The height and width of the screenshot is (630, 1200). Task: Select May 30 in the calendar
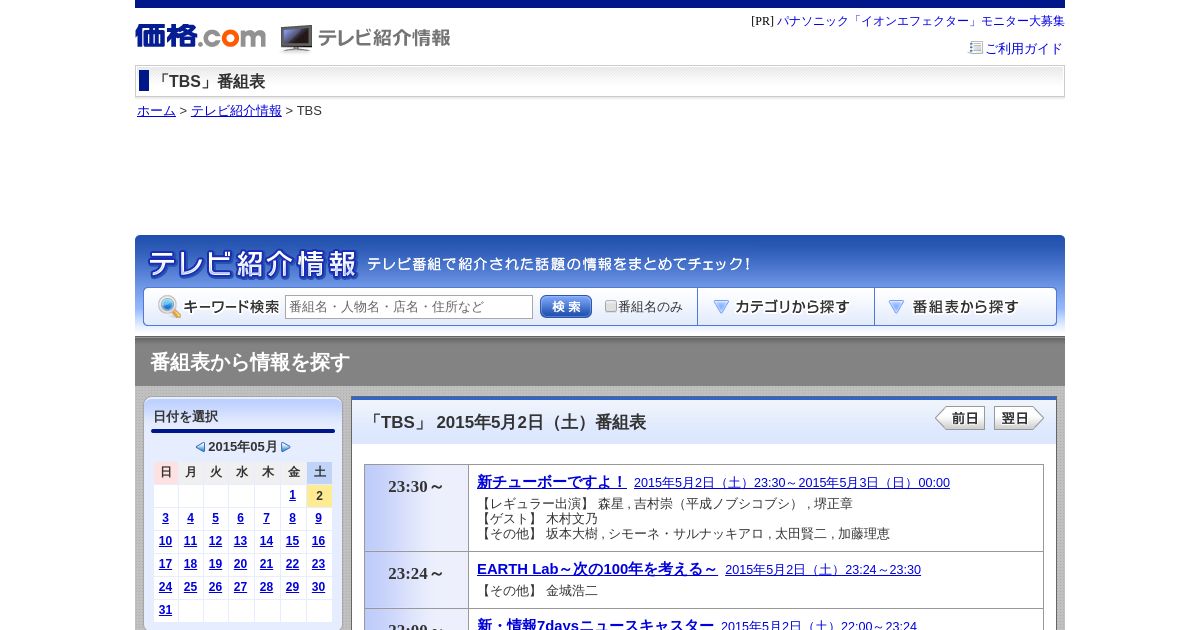319,587
